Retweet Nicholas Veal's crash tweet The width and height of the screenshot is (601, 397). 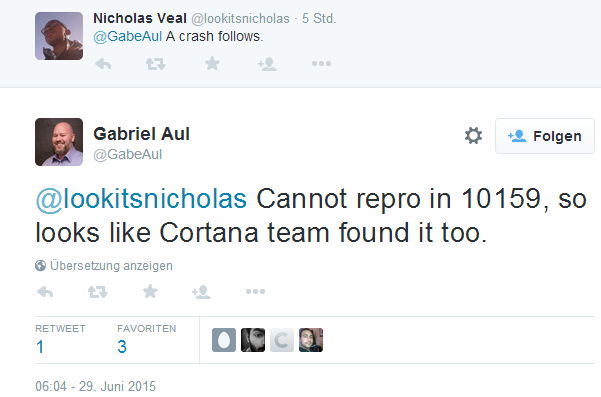(156, 64)
